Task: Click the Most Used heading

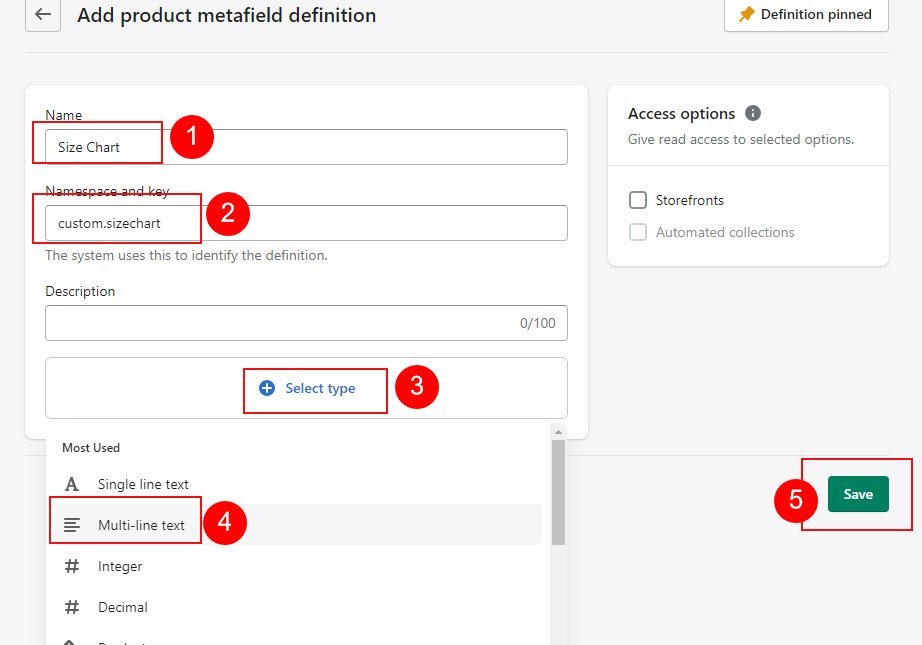Action: click(x=91, y=447)
